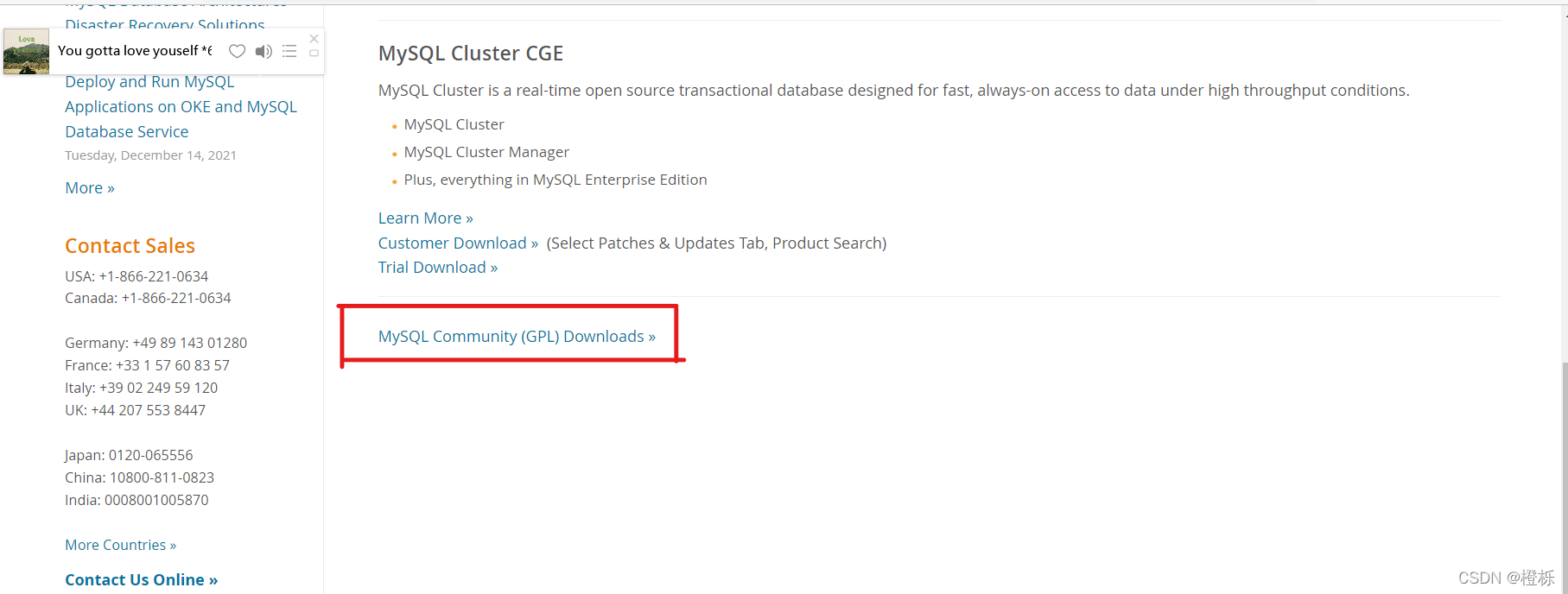The image size is (1568, 594).
Task: Open Contact Us Online link
Action: pos(142,580)
